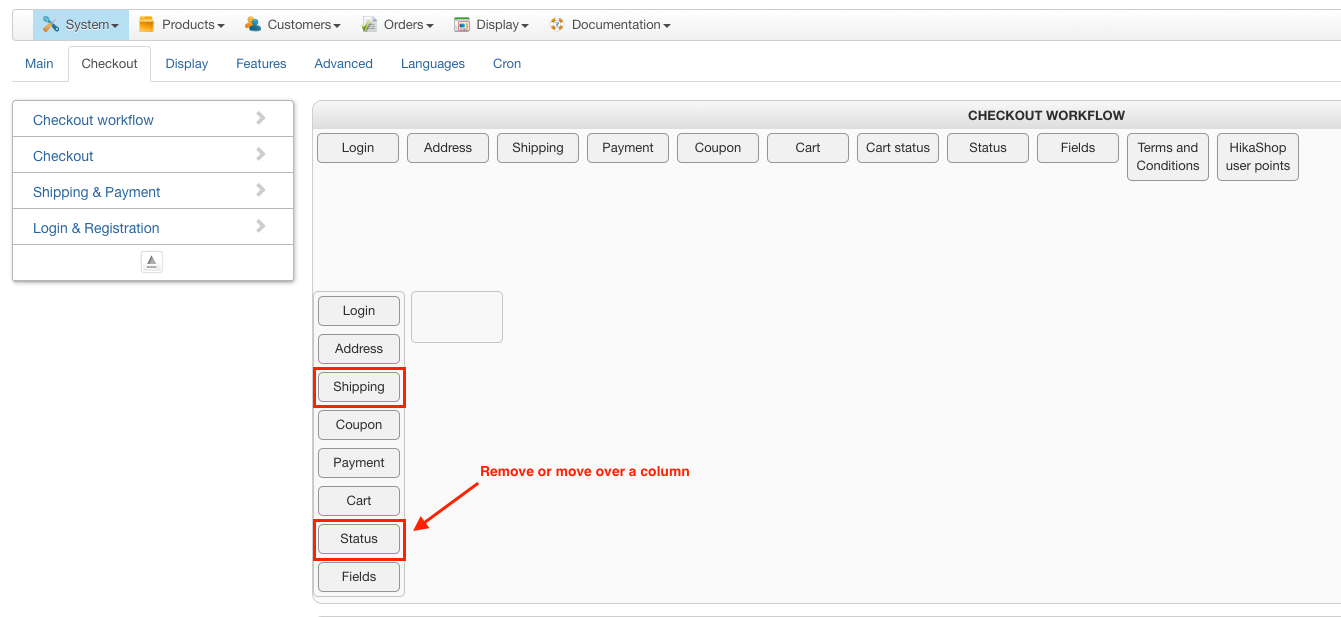The image size is (1341, 617).
Task: Expand the Login & Registration chevron
Action: [x=260, y=226]
